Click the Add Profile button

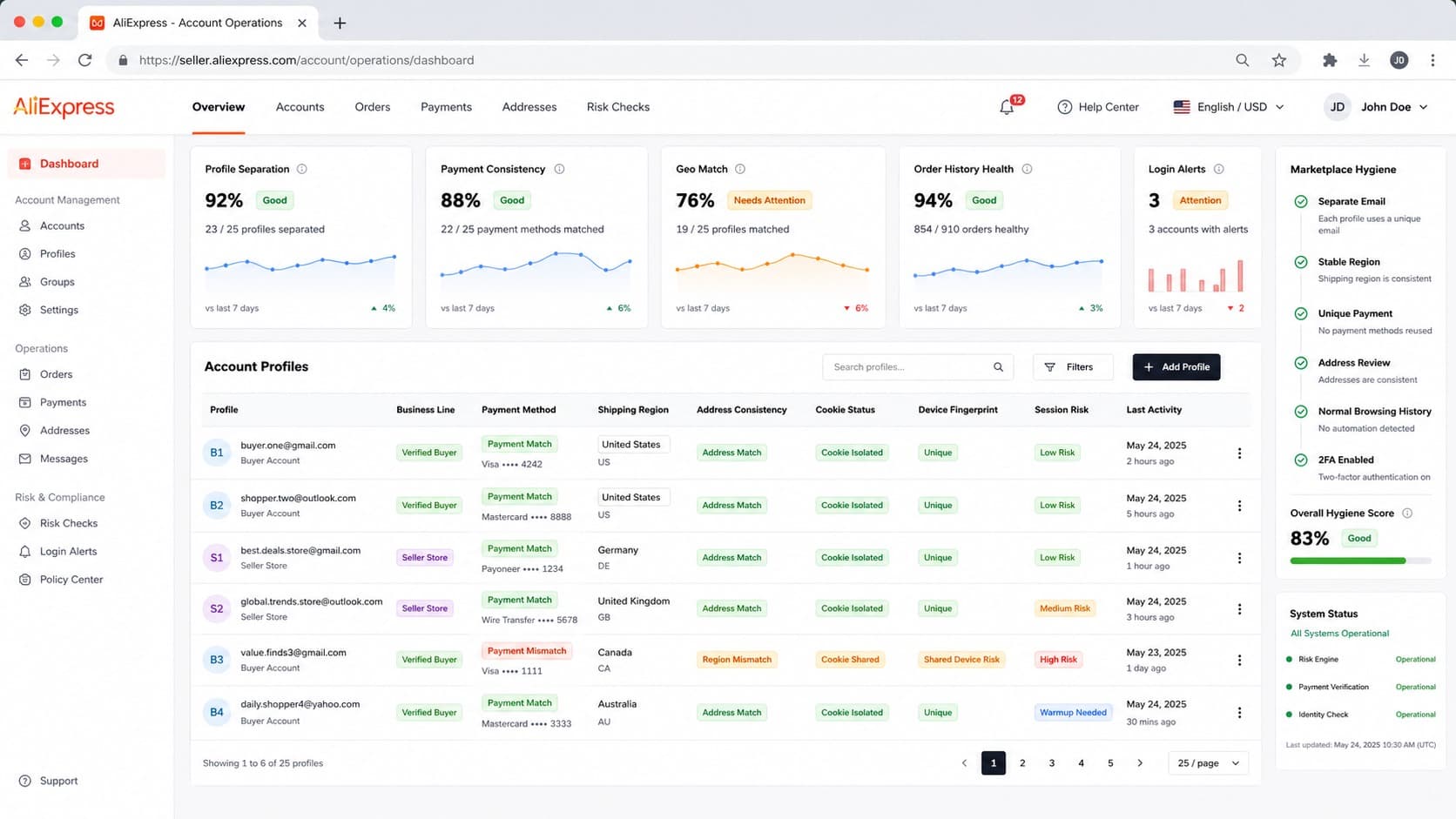(1176, 367)
